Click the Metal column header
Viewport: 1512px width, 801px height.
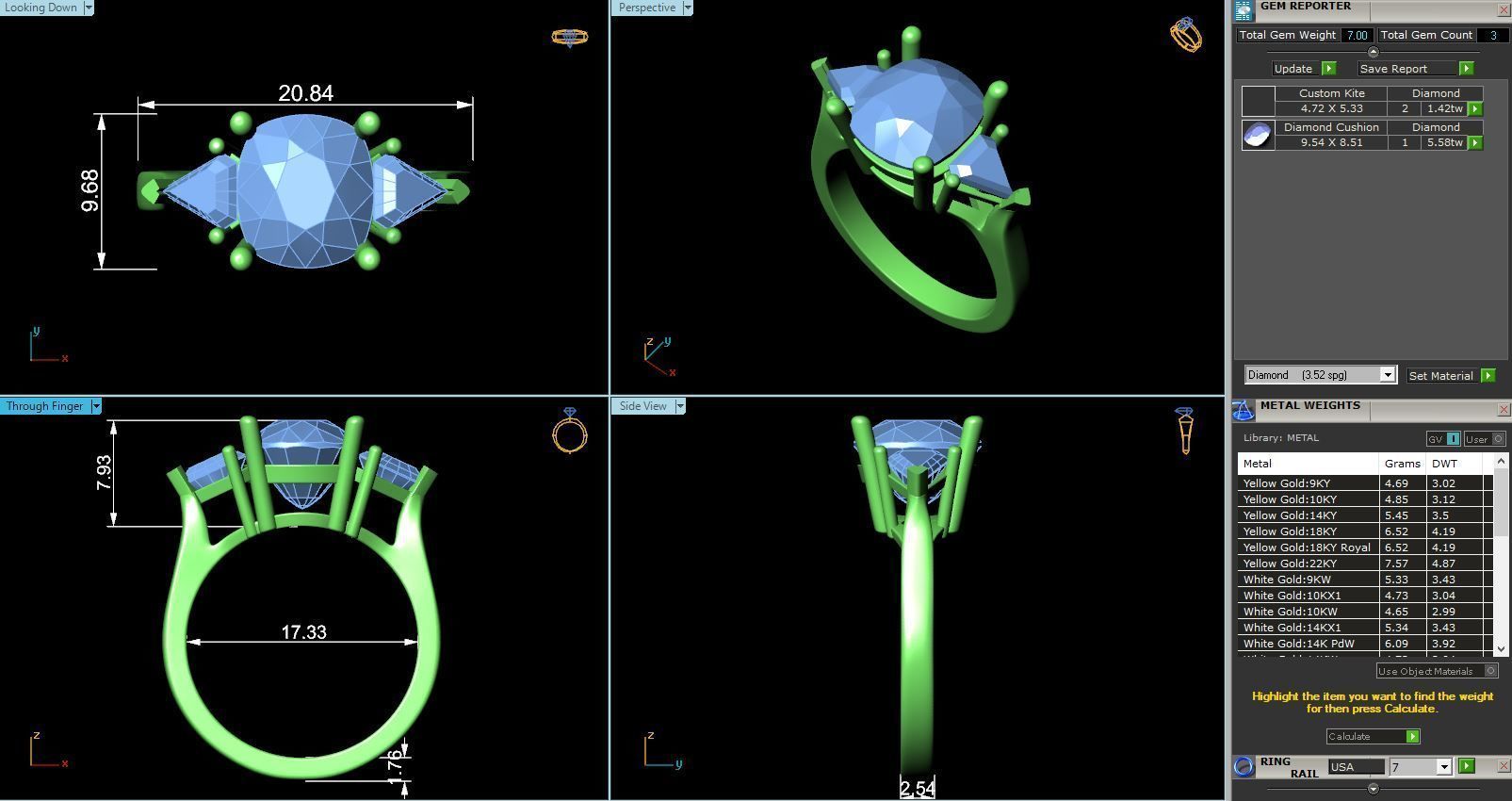[1308, 464]
